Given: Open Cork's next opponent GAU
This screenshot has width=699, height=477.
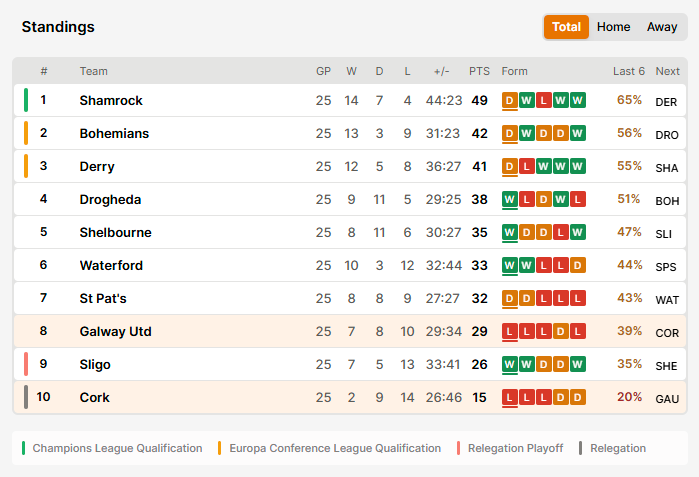Looking at the screenshot, I should tap(667, 399).
